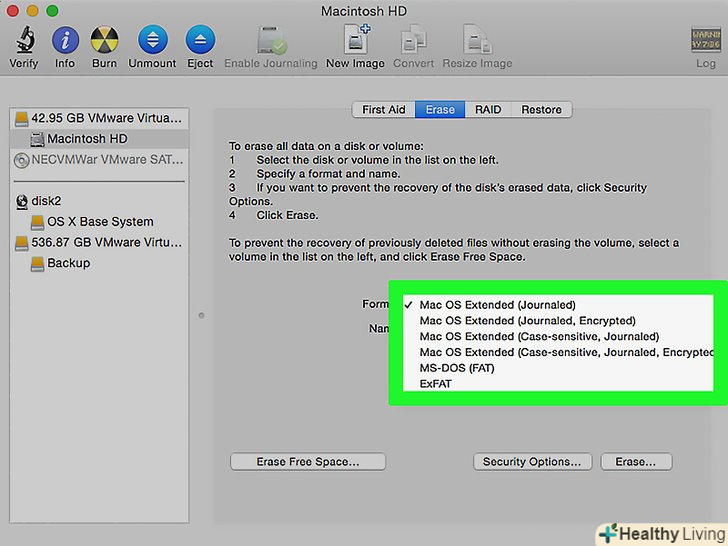Choose ExFAT format
Viewport: 728px width, 546px height.
click(x=558, y=384)
